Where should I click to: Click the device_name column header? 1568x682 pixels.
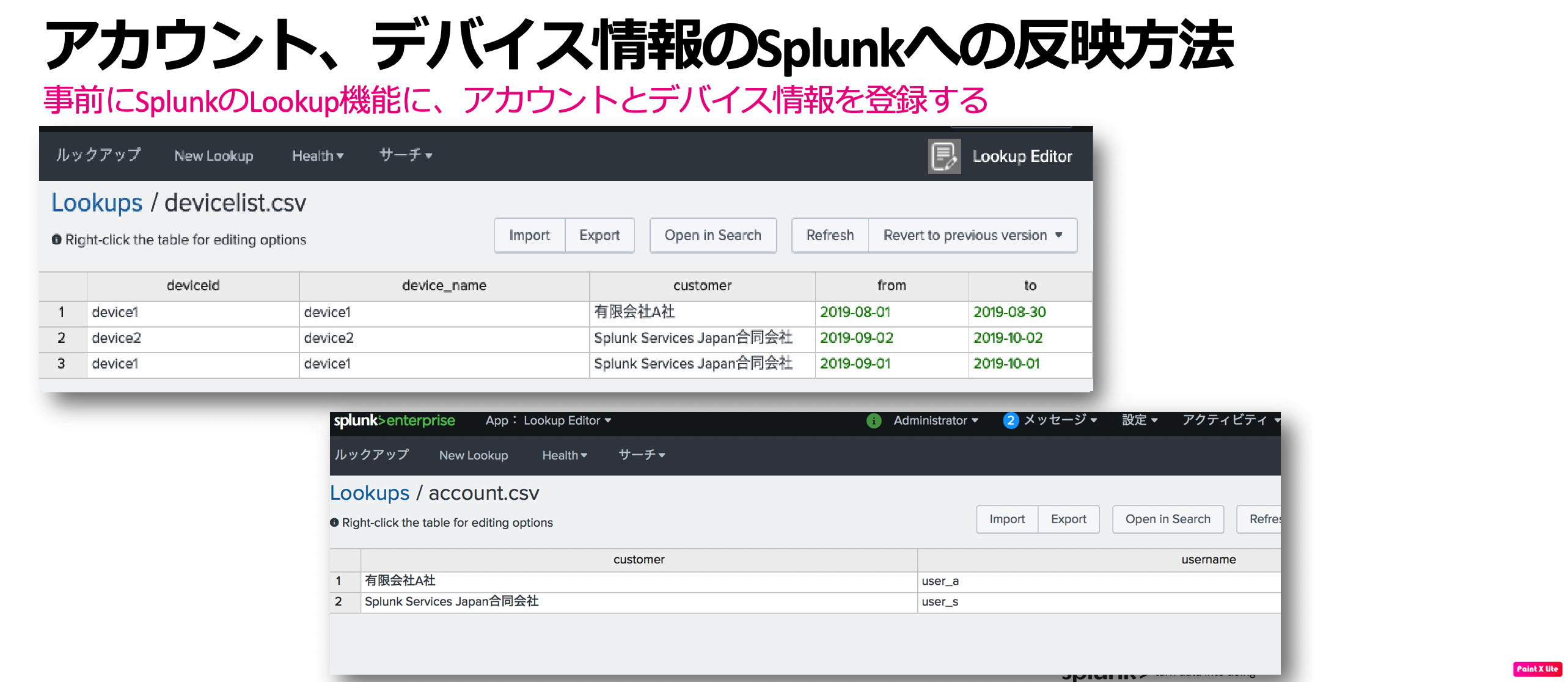tap(444, 286)
